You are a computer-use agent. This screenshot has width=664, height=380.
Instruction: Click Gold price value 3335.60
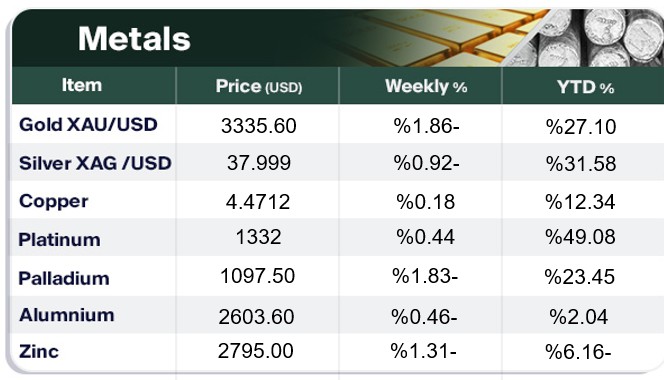pyautogui.click(x=258, y=126)
